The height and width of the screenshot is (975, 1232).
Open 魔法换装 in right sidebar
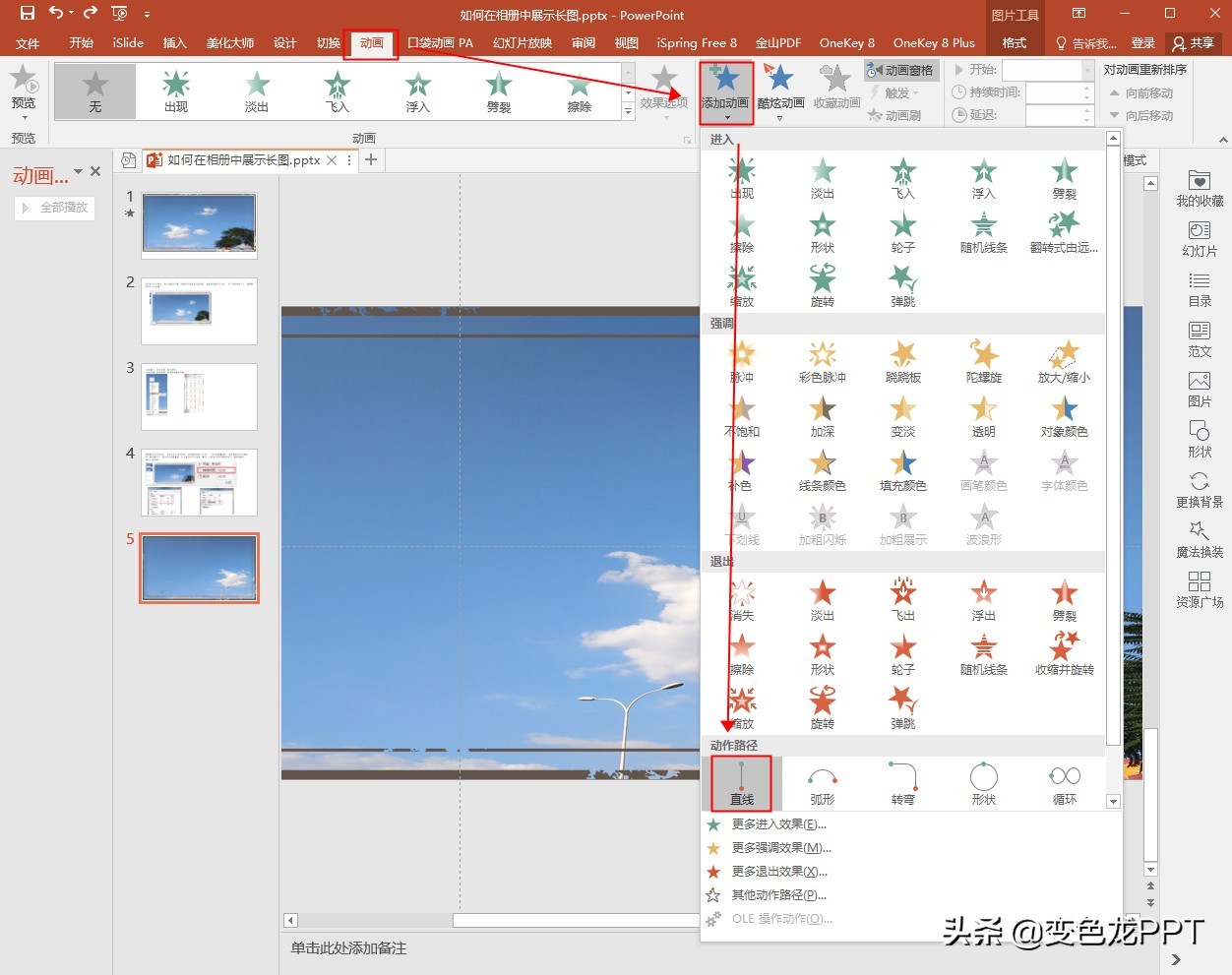(1200, 539)
